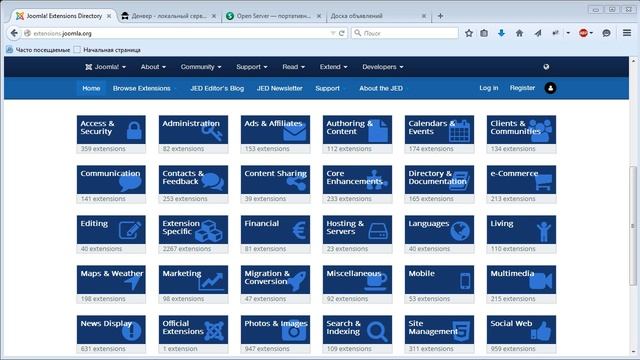
Task: Select the Home tab in JED menu
Action: tap(91, 88)
